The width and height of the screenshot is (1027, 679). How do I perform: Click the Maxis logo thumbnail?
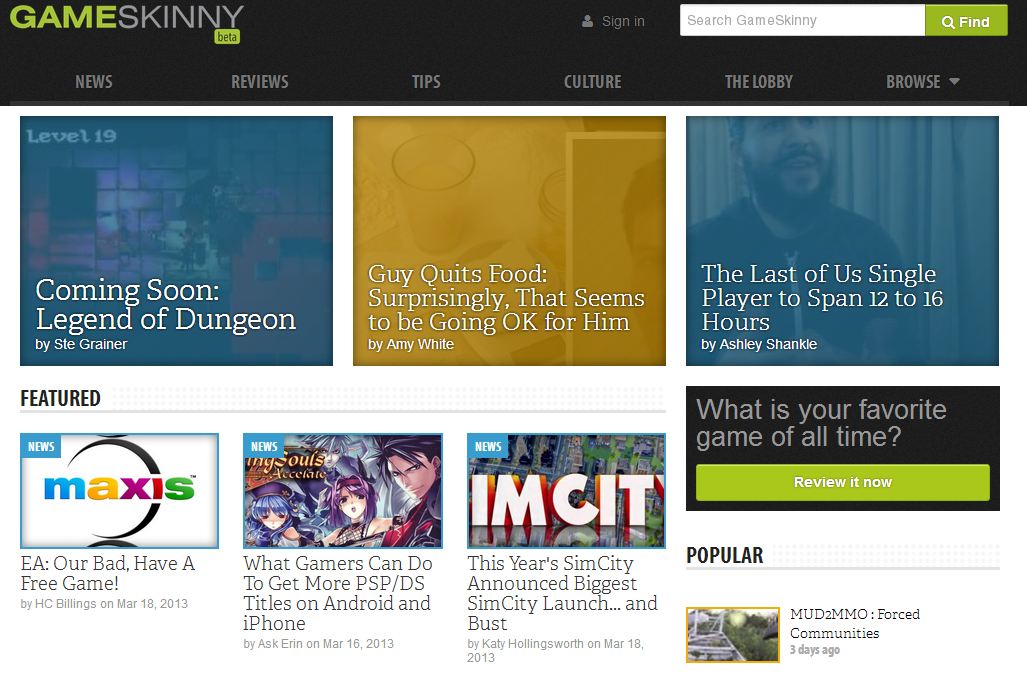[x=119, y=490]
